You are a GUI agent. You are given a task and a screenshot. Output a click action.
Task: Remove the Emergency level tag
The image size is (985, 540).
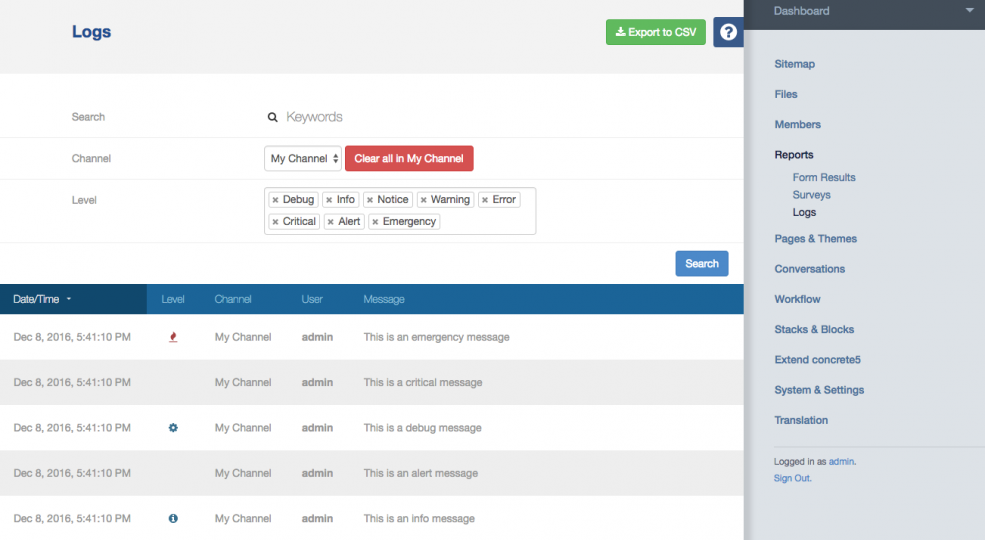[375, 222]
